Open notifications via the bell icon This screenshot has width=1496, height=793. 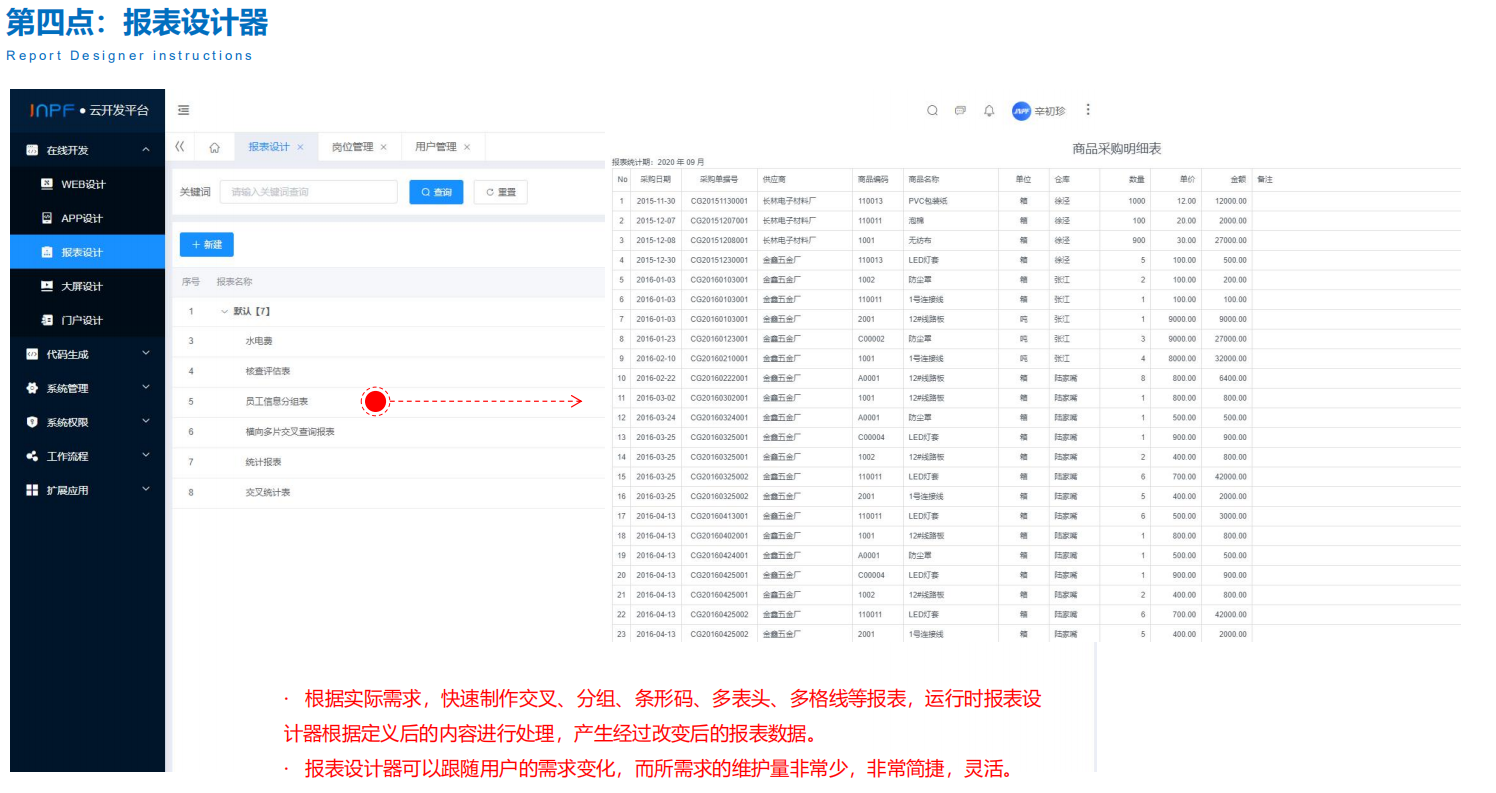[x=989, y=110]
